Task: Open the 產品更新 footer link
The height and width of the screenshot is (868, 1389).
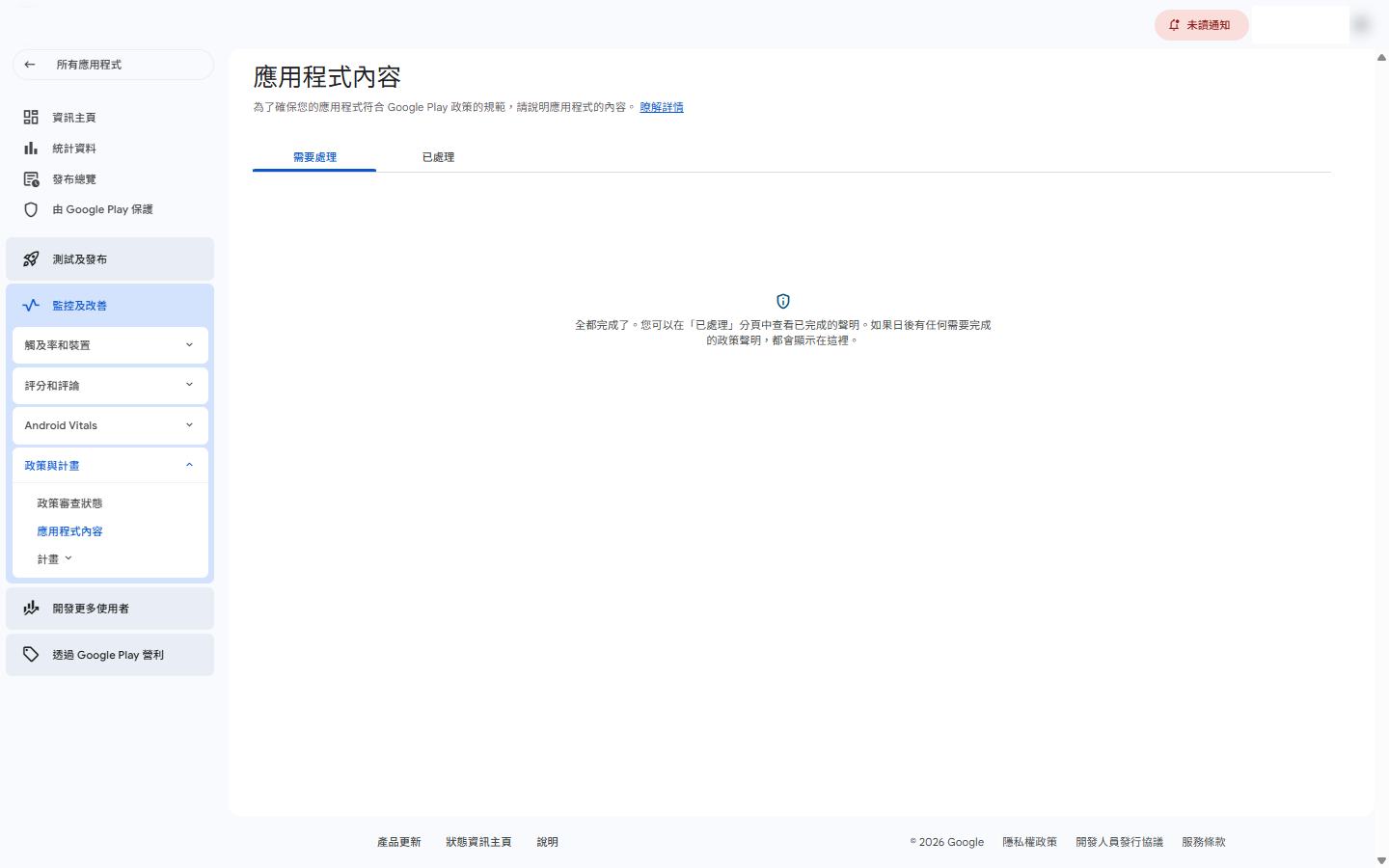Action: click(x=399, y=842)
